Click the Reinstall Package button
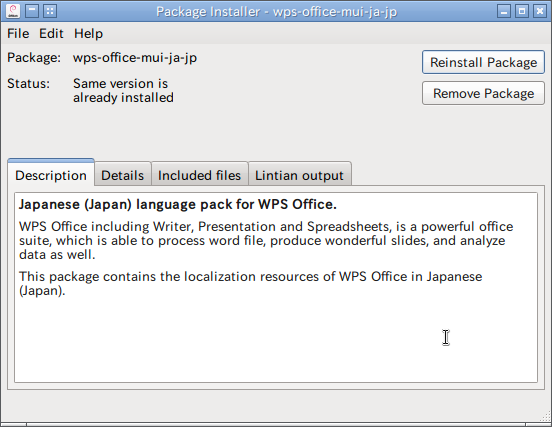This screenshot has width=552, height=427. point(483,62)
